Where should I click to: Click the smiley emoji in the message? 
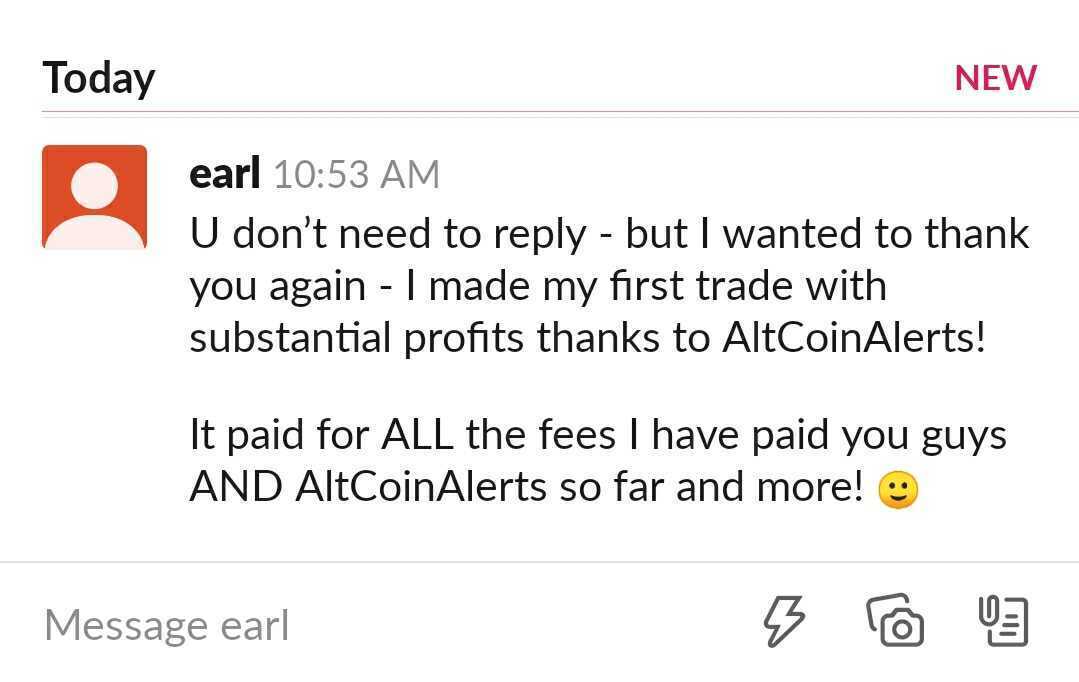click(x=897, y=490)
